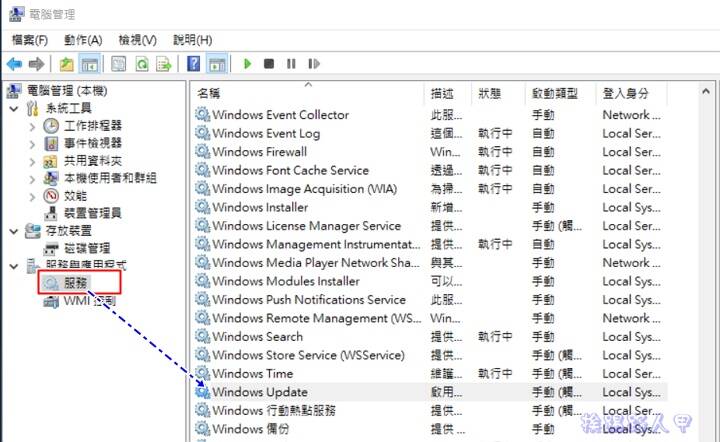Expand the 本機使用者和群組 tree node
The width and height of the screenshot is (720, 442).
point(32,179)
